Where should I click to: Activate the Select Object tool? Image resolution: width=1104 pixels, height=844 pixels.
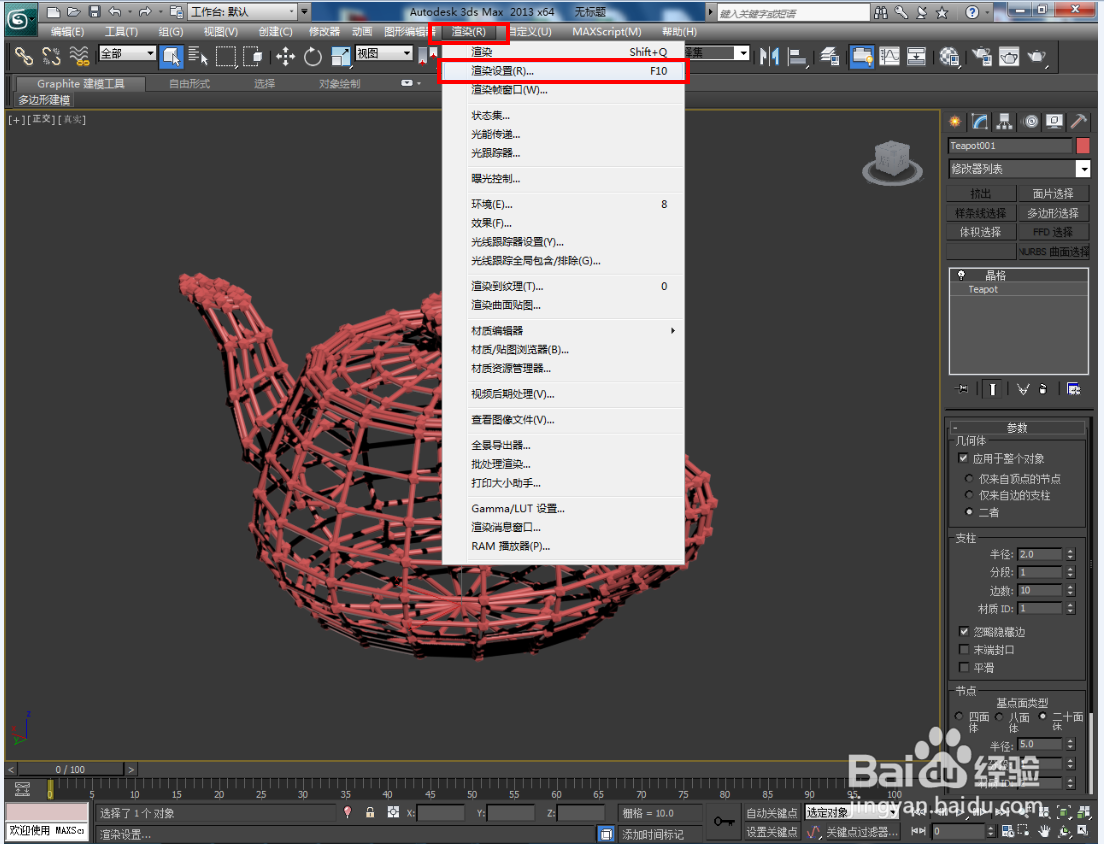[171, 56]
